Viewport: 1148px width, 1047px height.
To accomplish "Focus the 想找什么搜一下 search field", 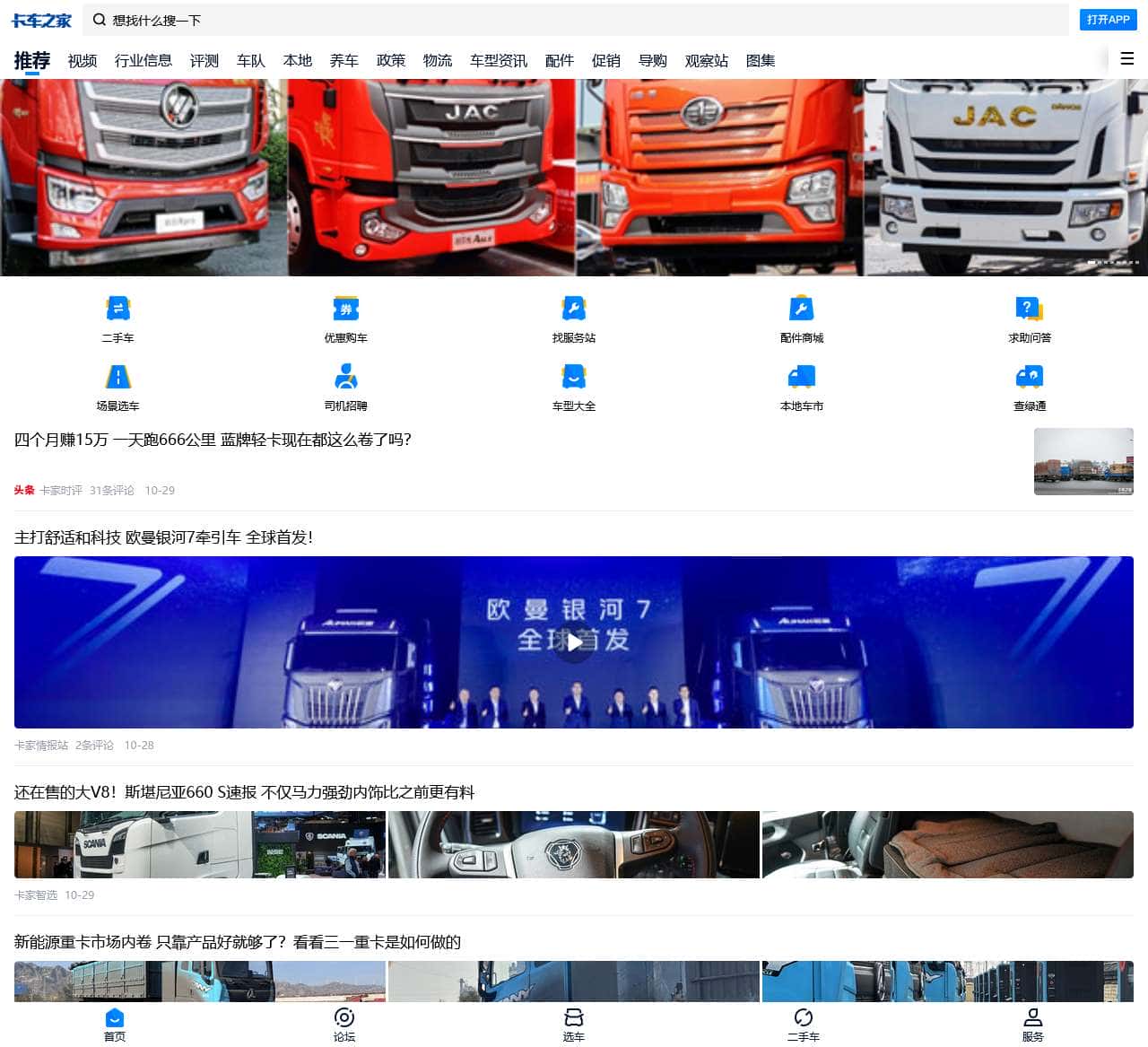I will pyautogui.click(x=576, y=20).
